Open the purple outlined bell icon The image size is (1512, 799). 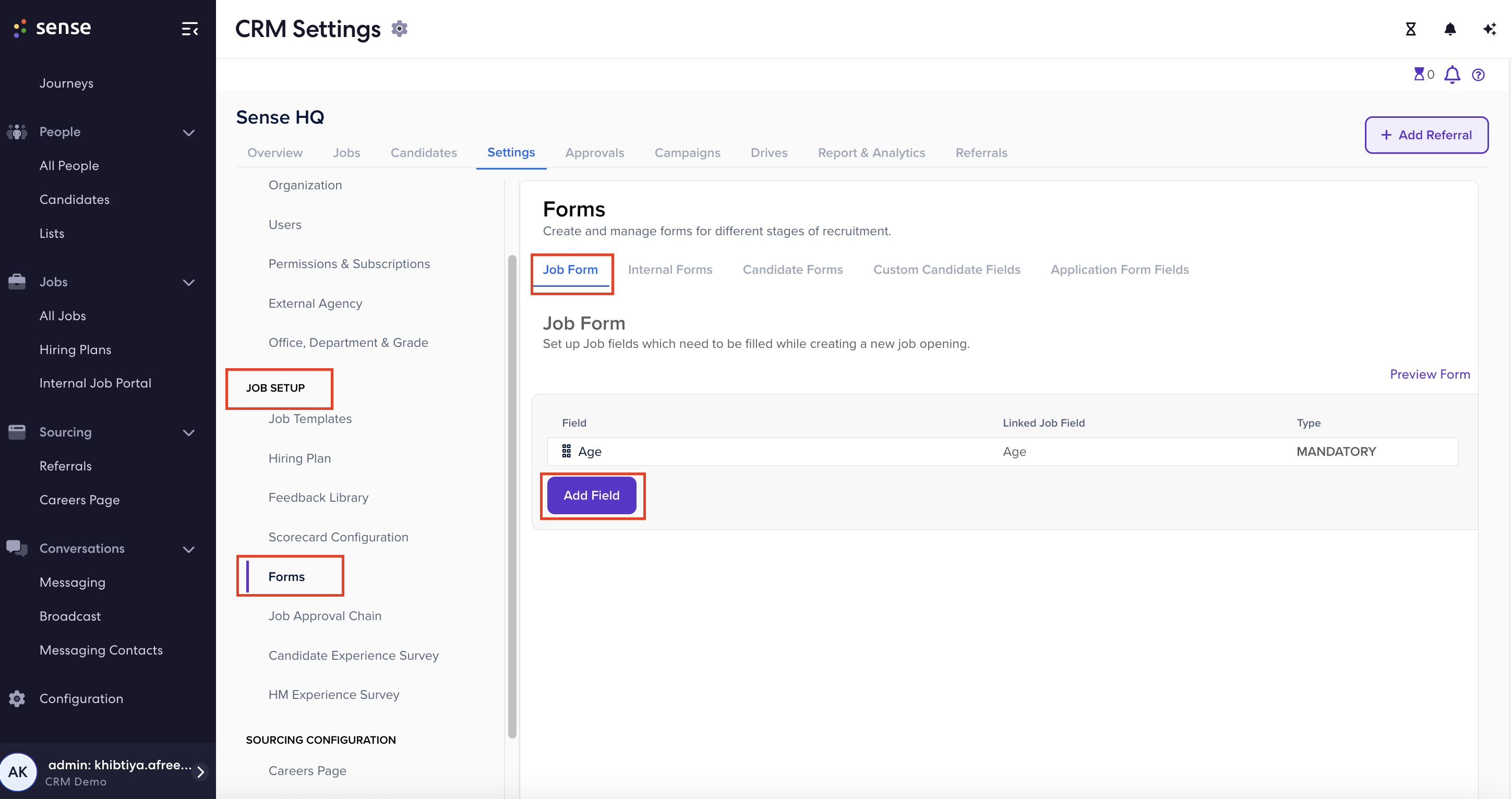1452,75
